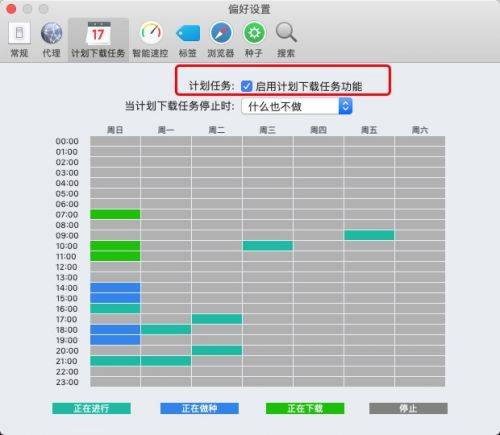500x435 pixels.
Task: Click the green 07:00 cell under 周日
Action: pyautogui.click(x=115, y=214)
